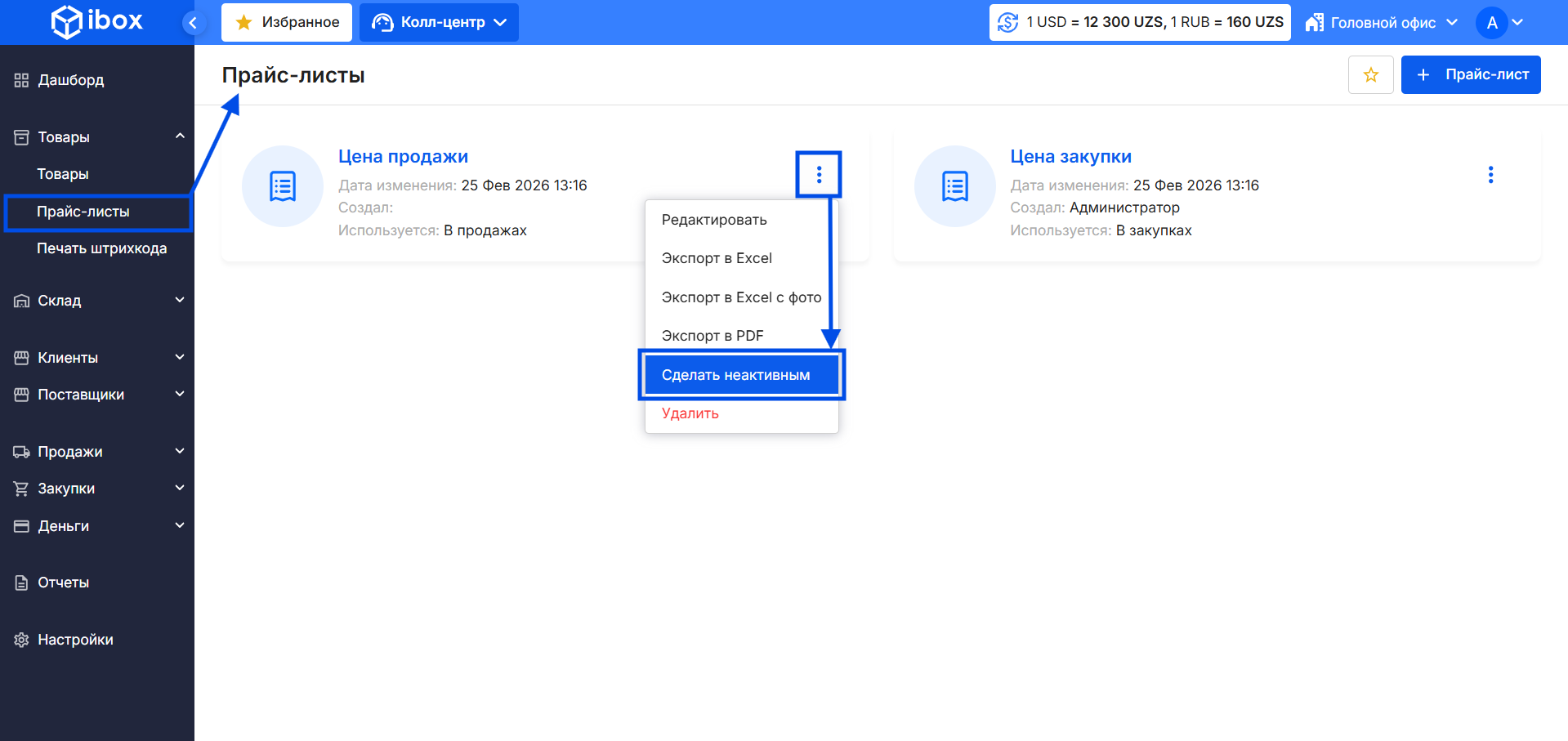
Task: Click the Цена продажи price list icon
Action: [283, 186]
